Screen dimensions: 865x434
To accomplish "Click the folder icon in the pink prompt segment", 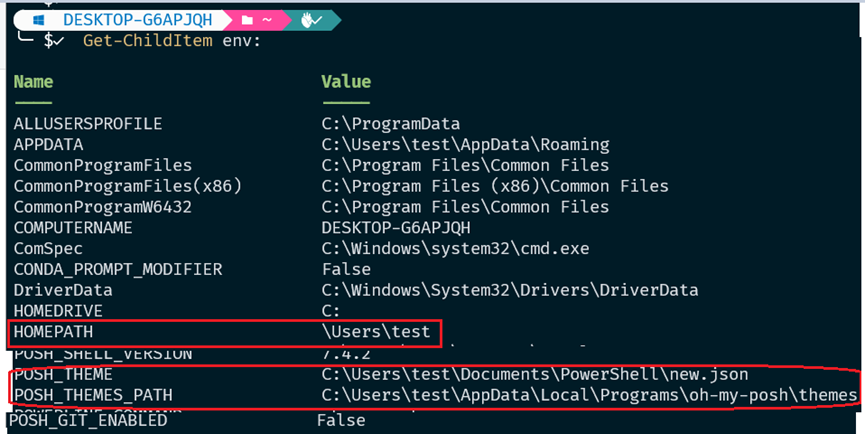I will click(247, 20).
